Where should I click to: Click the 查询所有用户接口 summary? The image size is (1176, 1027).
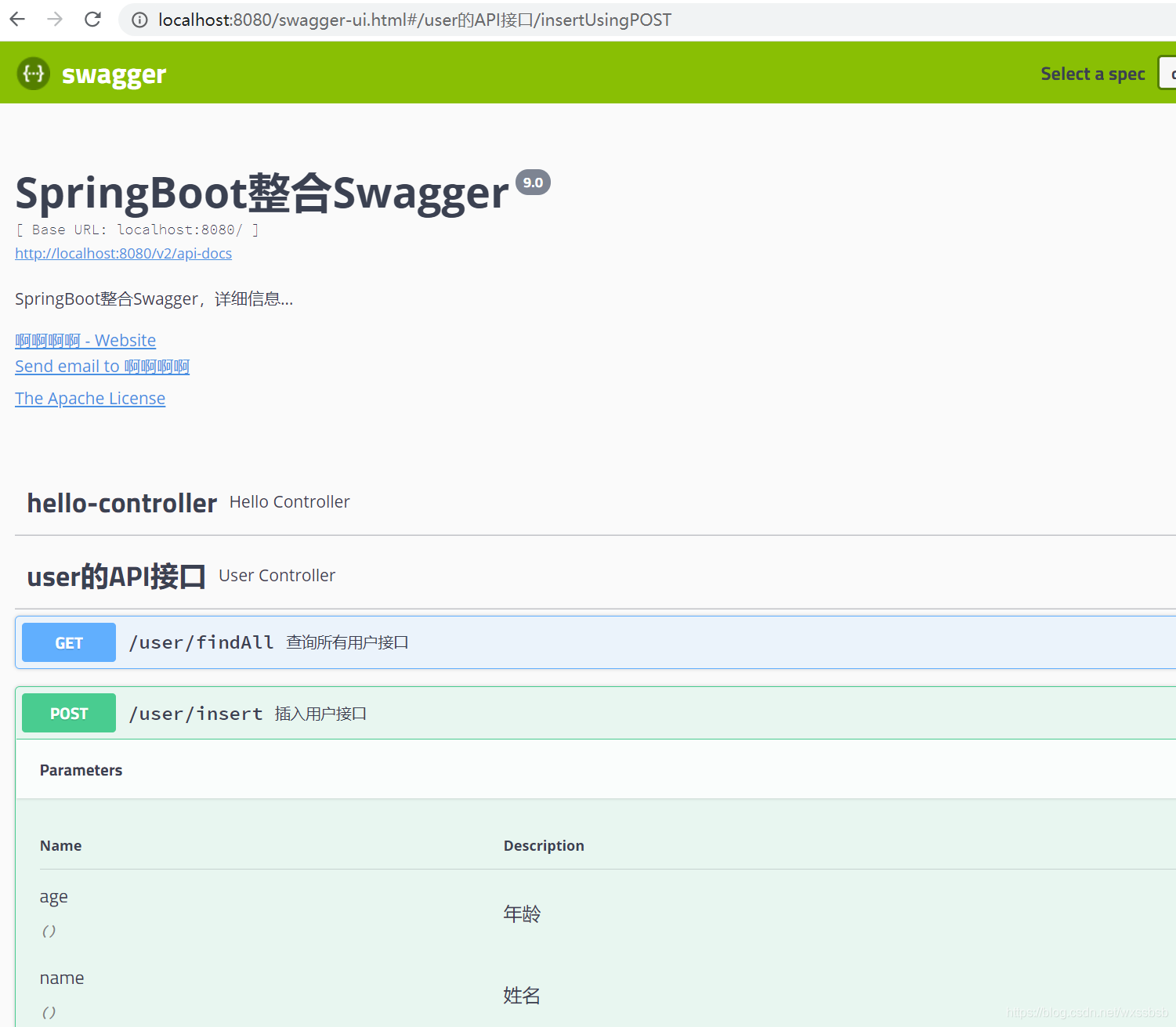pos(347,642)
